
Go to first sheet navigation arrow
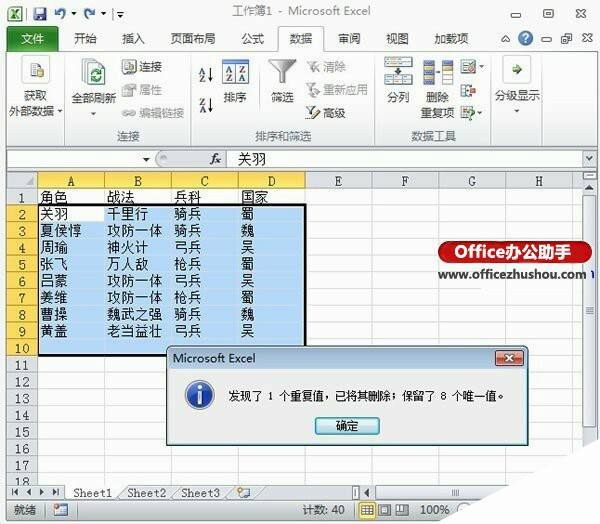coord(15,492)
